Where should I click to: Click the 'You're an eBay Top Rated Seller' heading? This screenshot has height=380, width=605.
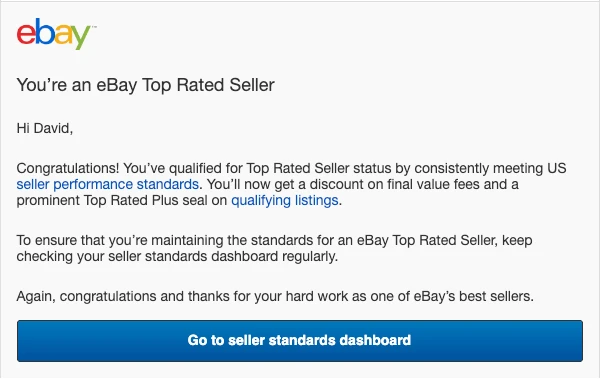pyautogui.click(x=145, y=85)
